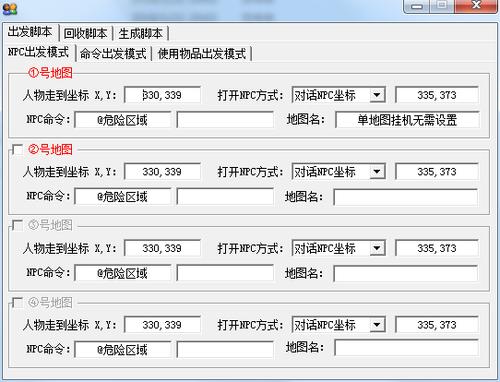Open 打开NPC方式 dropdown in ③号地图

[377, 248]
